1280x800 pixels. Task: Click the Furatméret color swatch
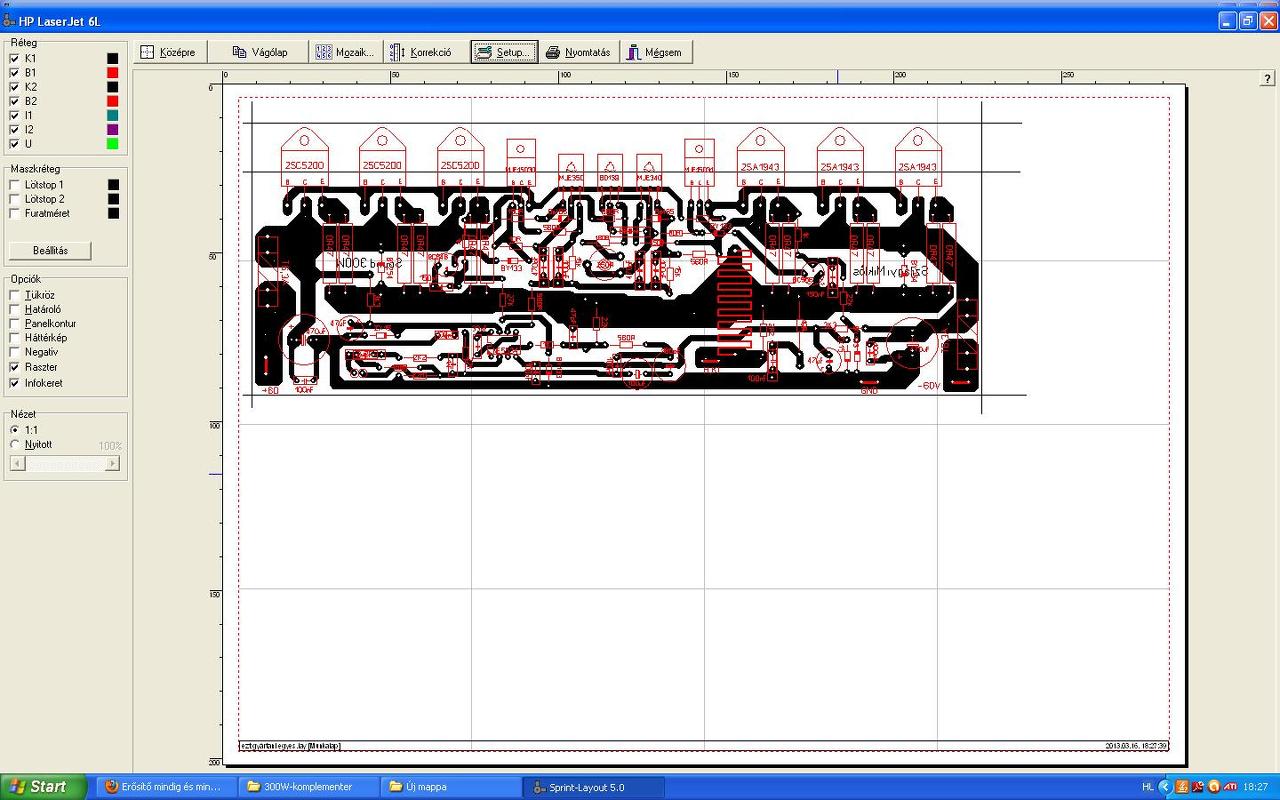click(113, 213)
